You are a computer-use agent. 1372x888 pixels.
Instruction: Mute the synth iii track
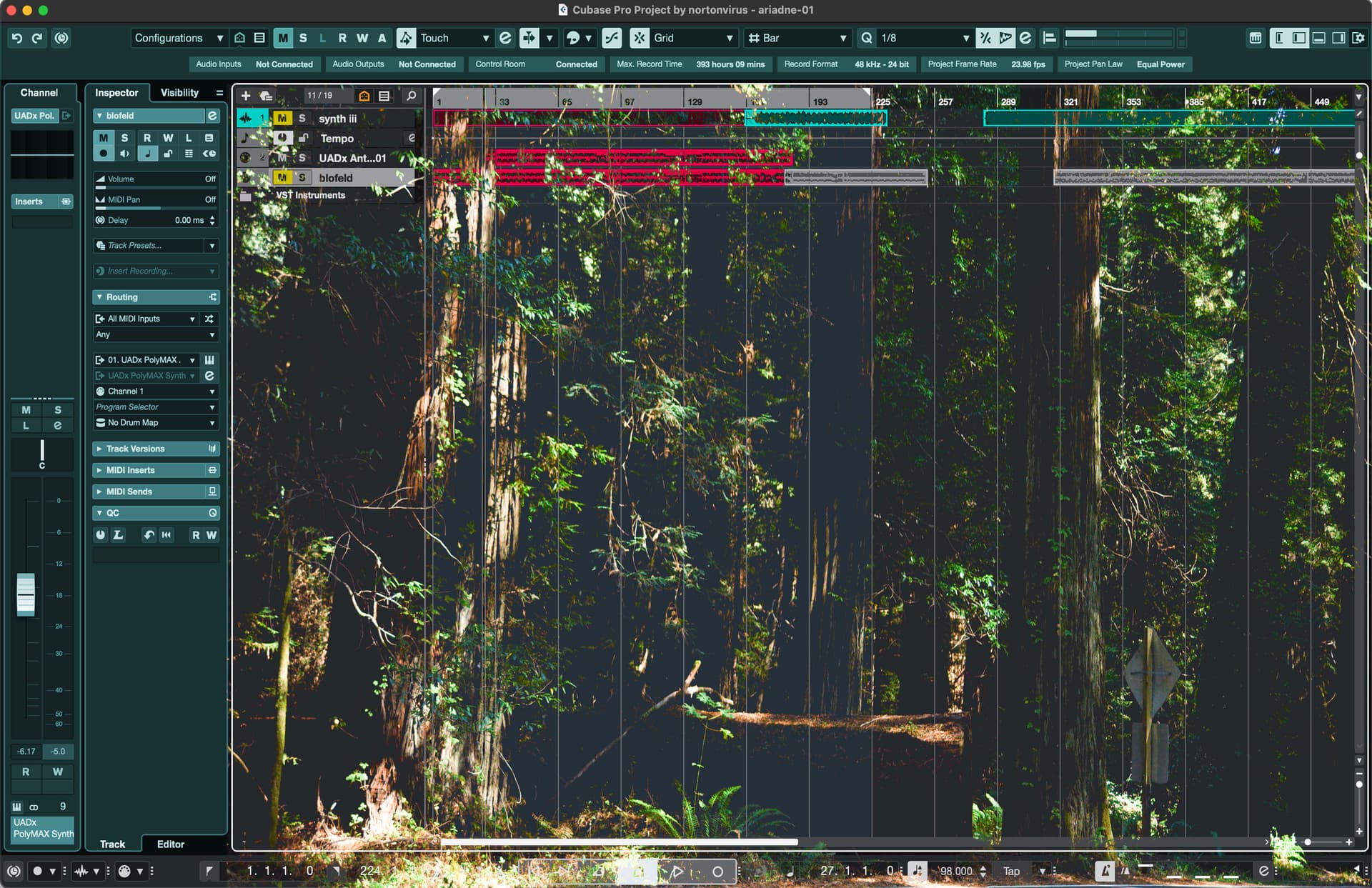[x=282, y=119]
